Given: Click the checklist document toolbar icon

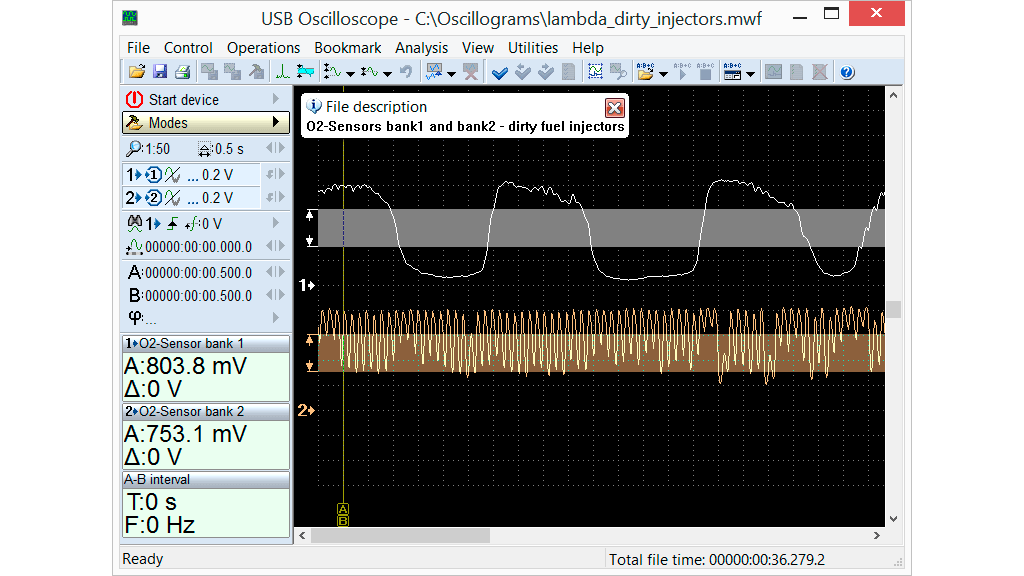Looking at the screenshot, I should pos(569,72).
